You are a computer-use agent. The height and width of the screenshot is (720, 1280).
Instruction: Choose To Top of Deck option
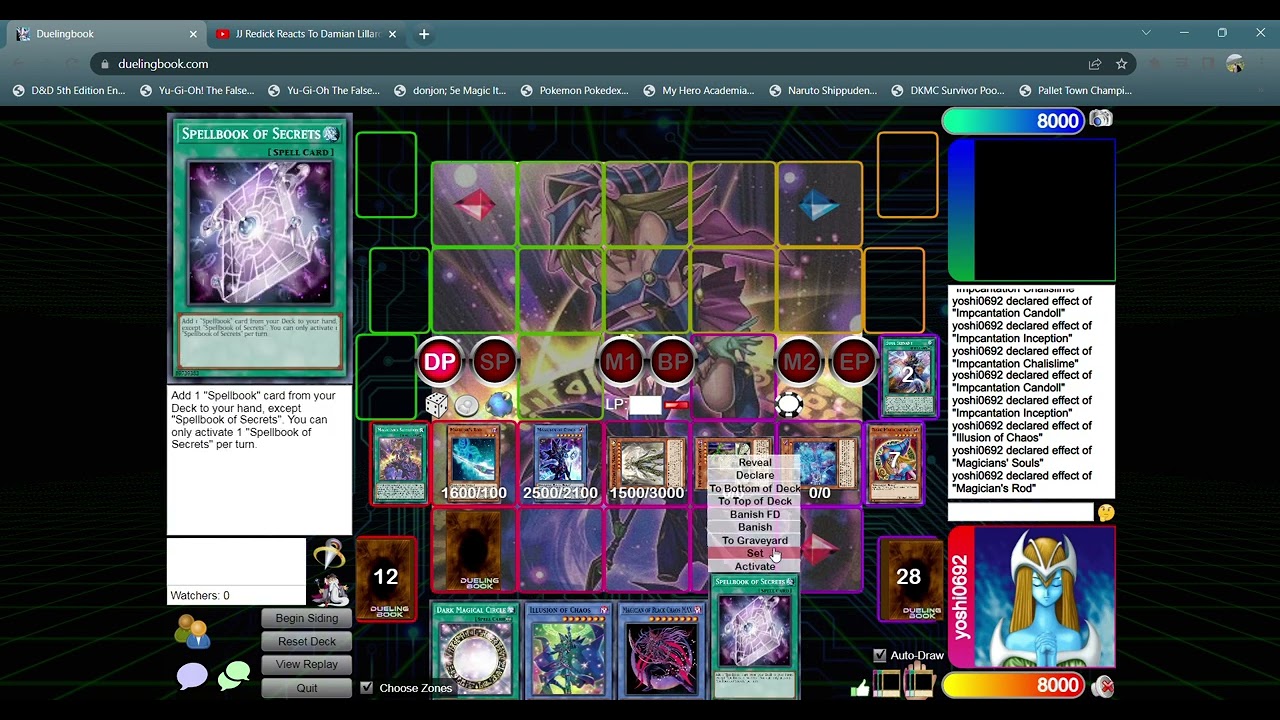coord(755,501)
